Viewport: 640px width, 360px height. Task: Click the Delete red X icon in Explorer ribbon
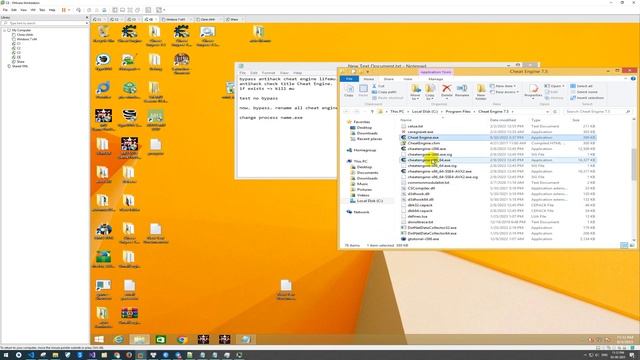(x=447, y=90)
